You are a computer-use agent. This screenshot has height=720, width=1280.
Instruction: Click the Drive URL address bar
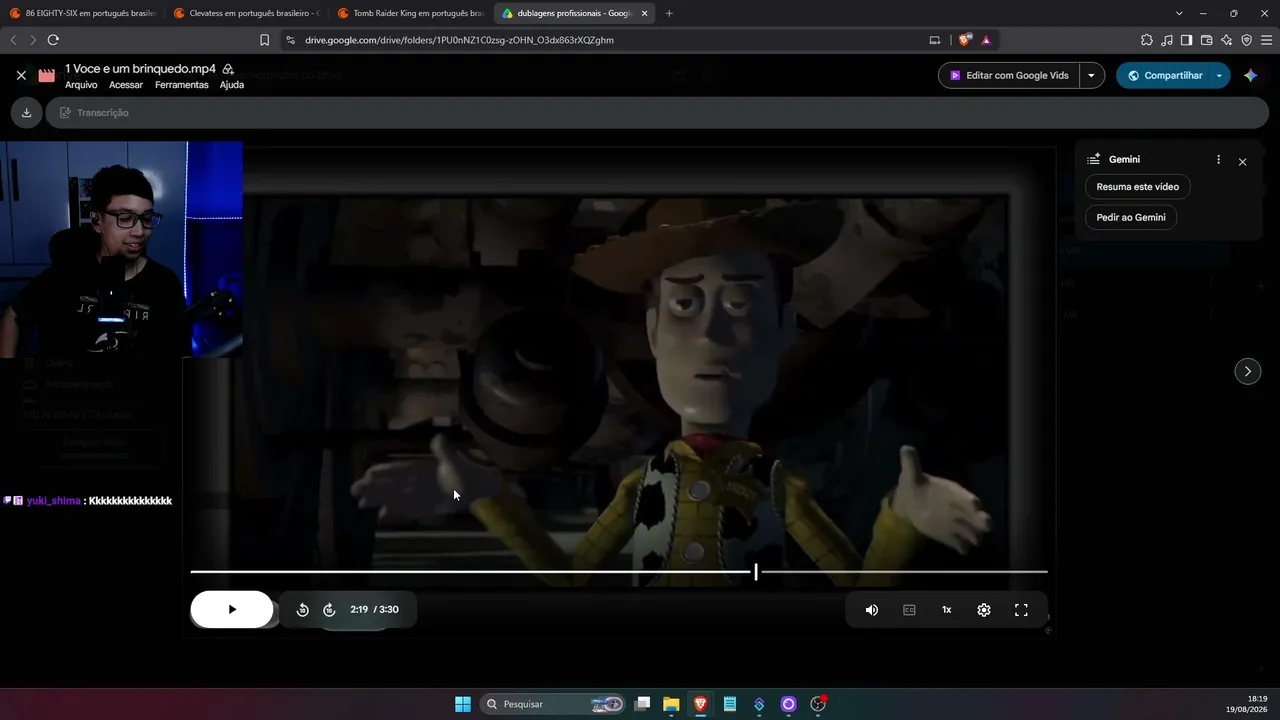(600, 40)
